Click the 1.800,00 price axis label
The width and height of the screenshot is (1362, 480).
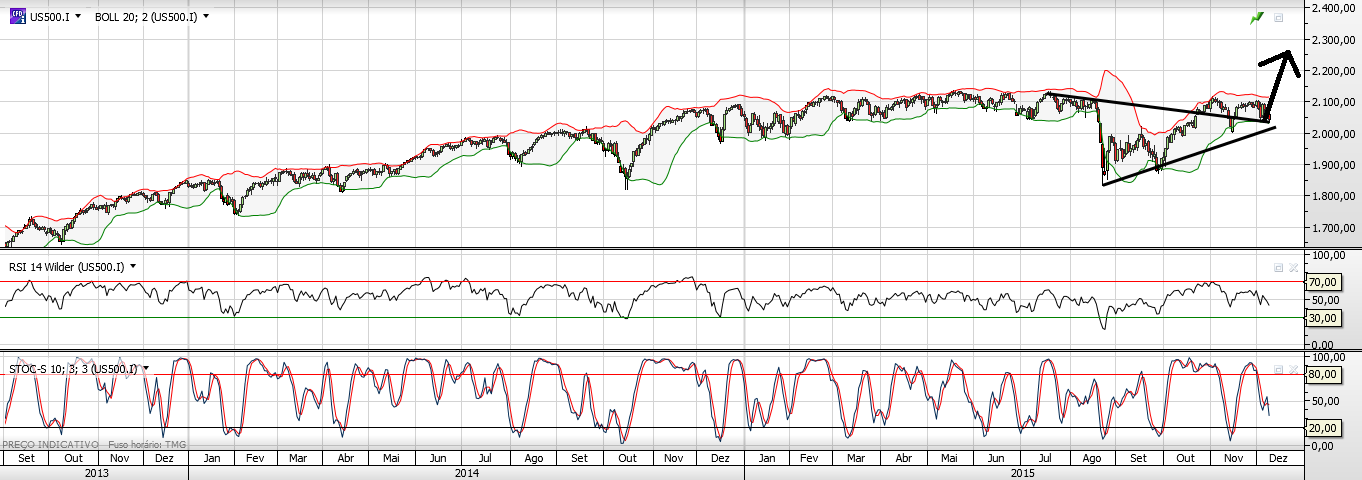[x=1333, y=196]
